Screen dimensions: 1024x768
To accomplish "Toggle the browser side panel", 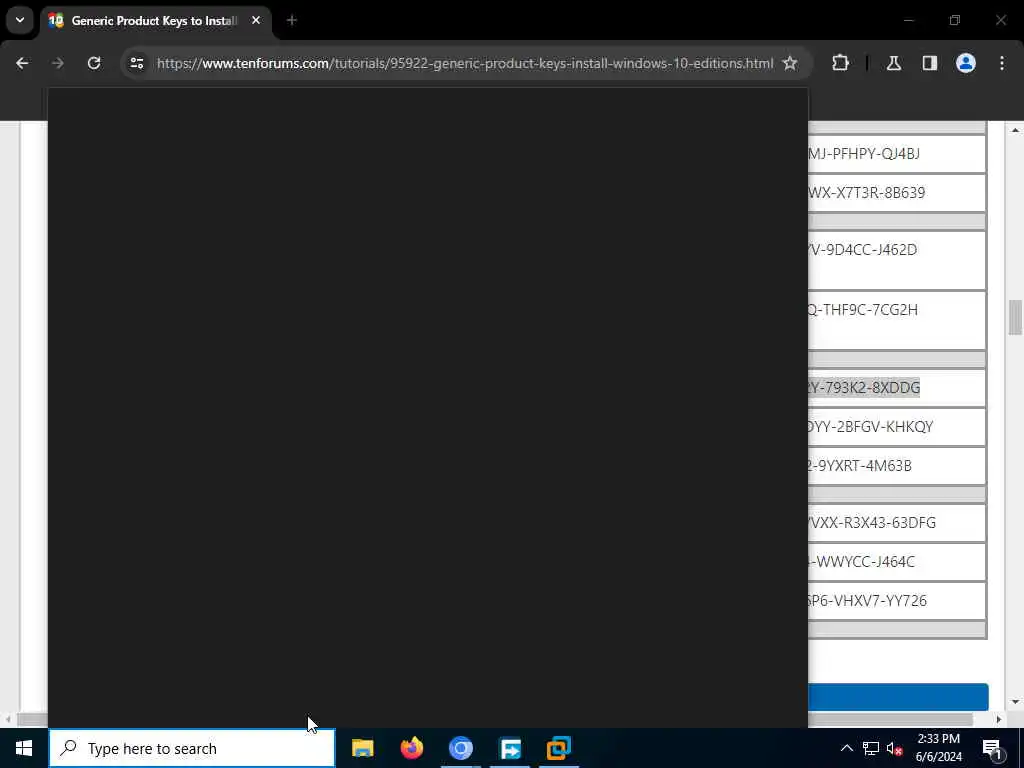I will [929, 63].
